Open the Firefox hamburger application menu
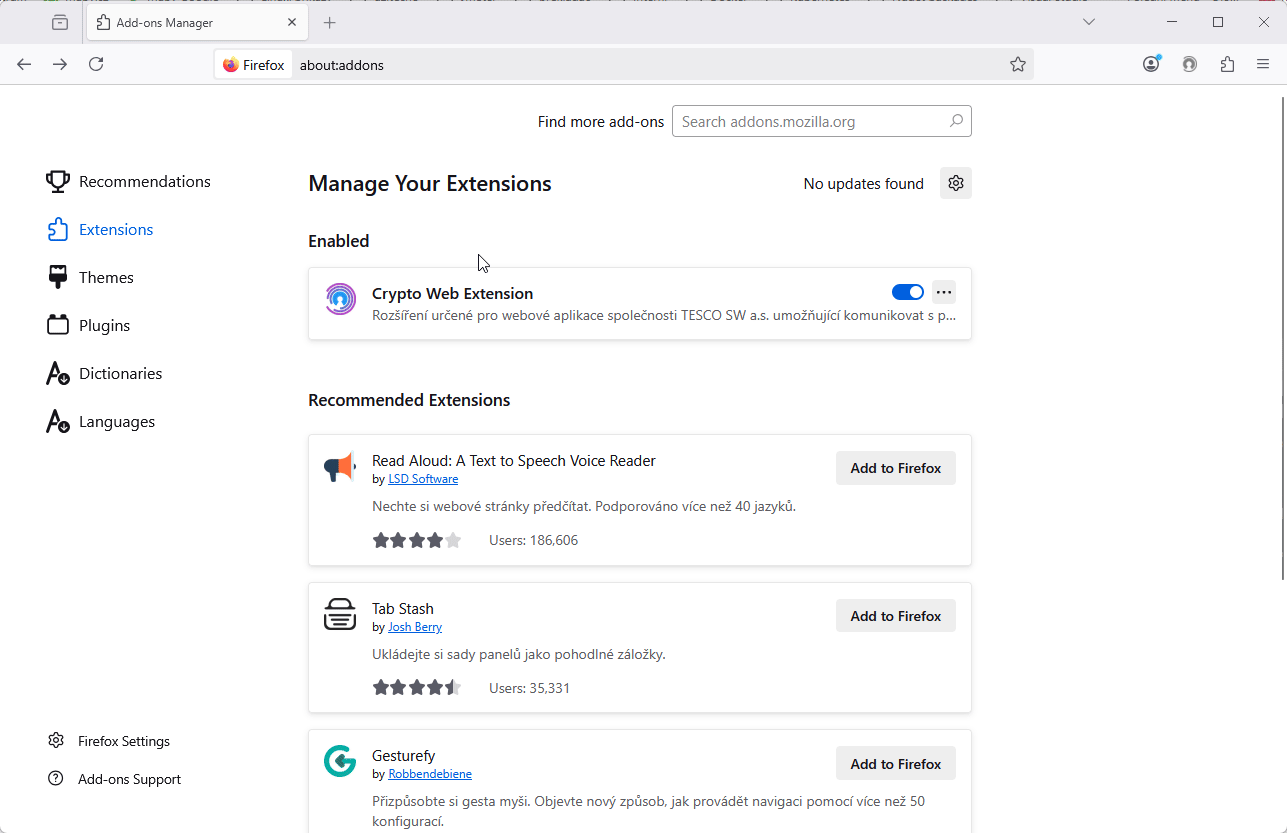The height and width of the screenshot is (833, 1287). click(x=1263, y=64)
